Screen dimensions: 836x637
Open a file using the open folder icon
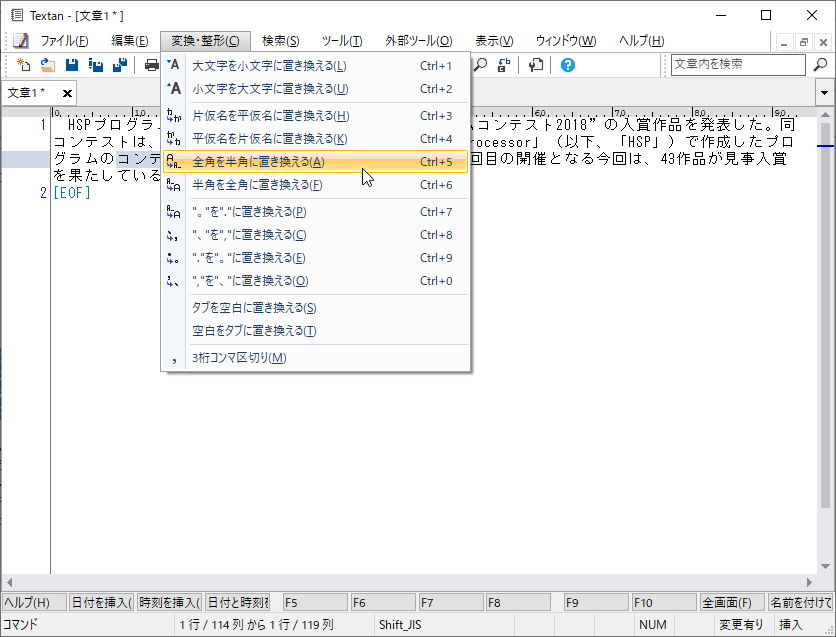tap(48, 64)
